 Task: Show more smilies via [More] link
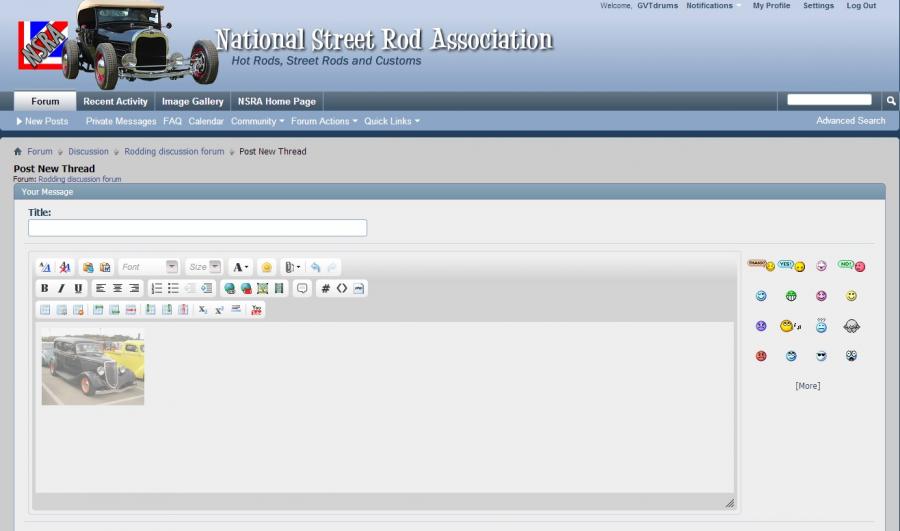pos(807,386)
